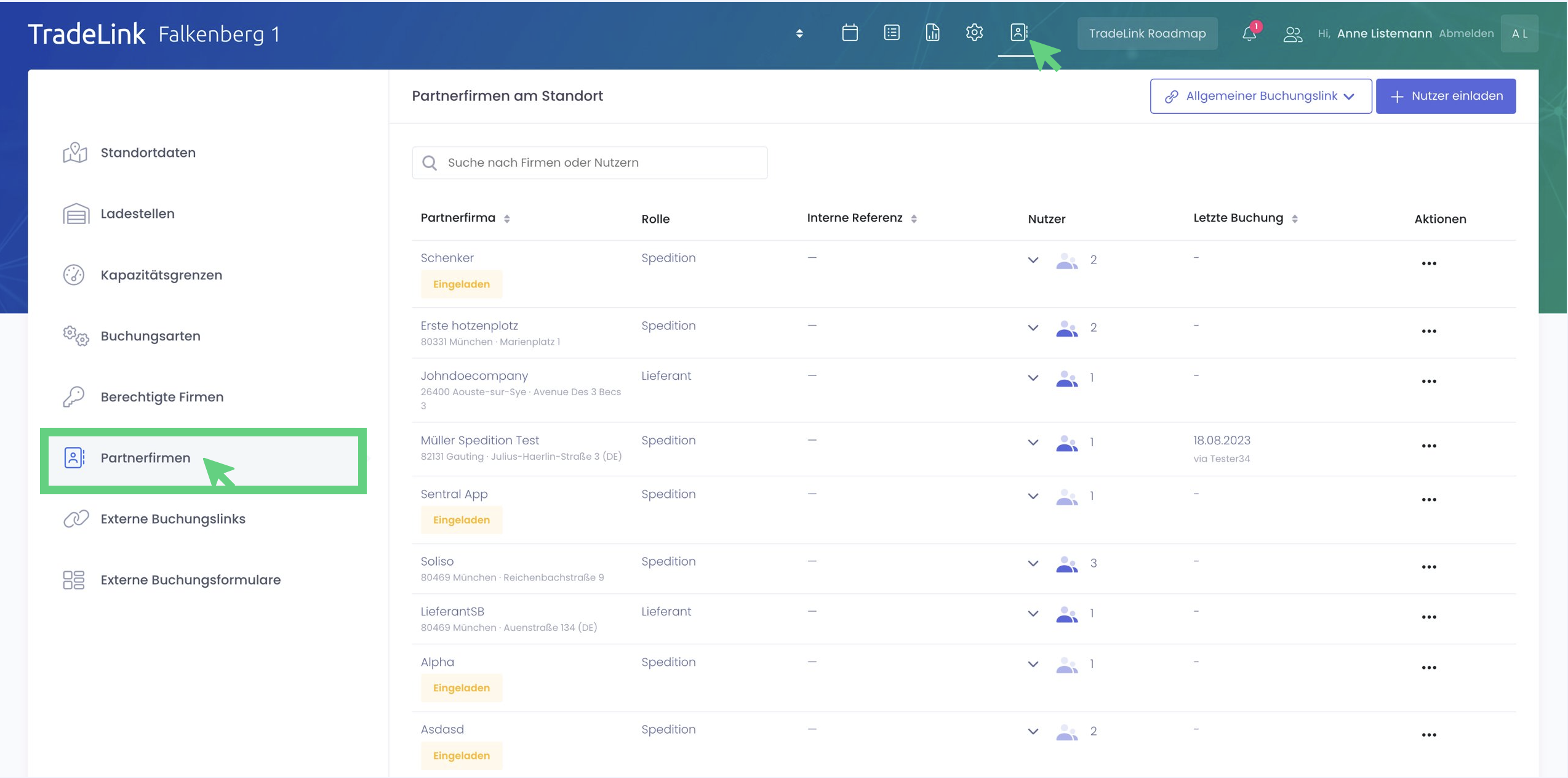
Task: Open the reports chart document icon
Action: point(932,33)
